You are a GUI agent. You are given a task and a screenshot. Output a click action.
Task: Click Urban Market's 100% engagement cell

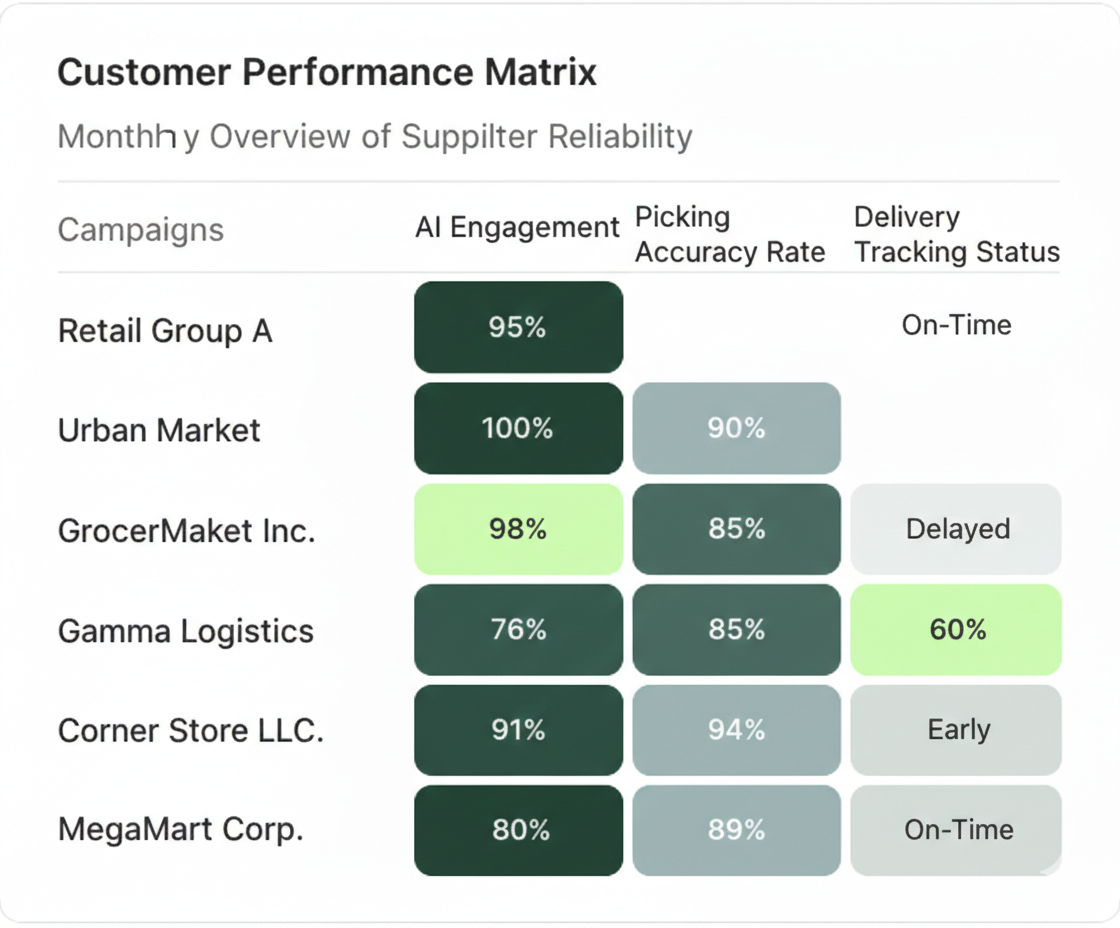pos(518,428)
